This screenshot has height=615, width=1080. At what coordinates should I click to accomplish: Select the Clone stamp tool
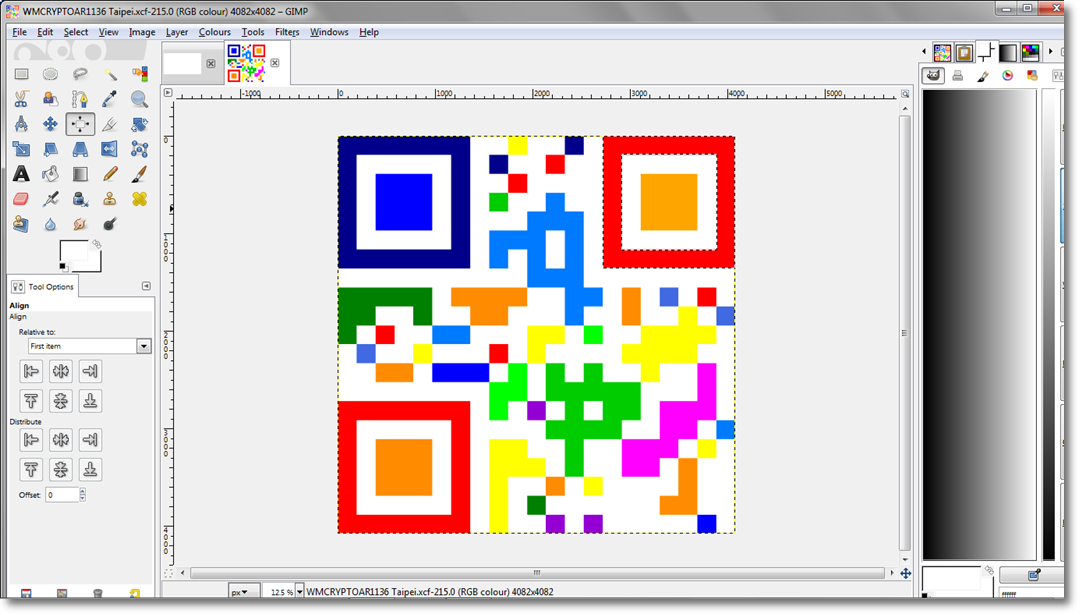tap(110, 199)
